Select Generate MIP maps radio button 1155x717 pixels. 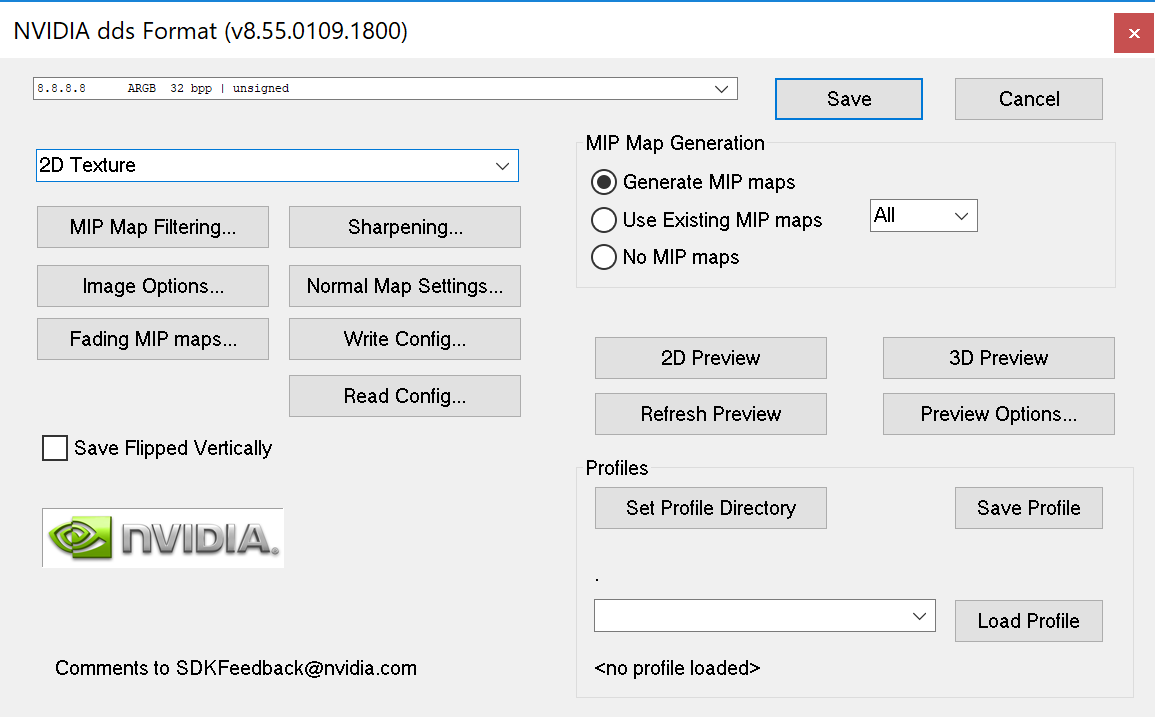[604, 182]
